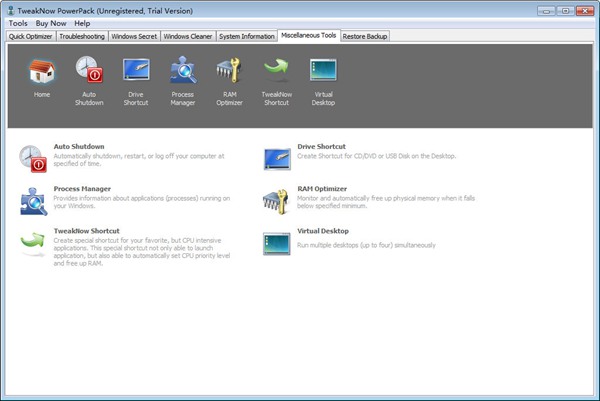Click the Auto Shutdown clock icon in list
Viewport: 600px width, 401px height.
33,159
